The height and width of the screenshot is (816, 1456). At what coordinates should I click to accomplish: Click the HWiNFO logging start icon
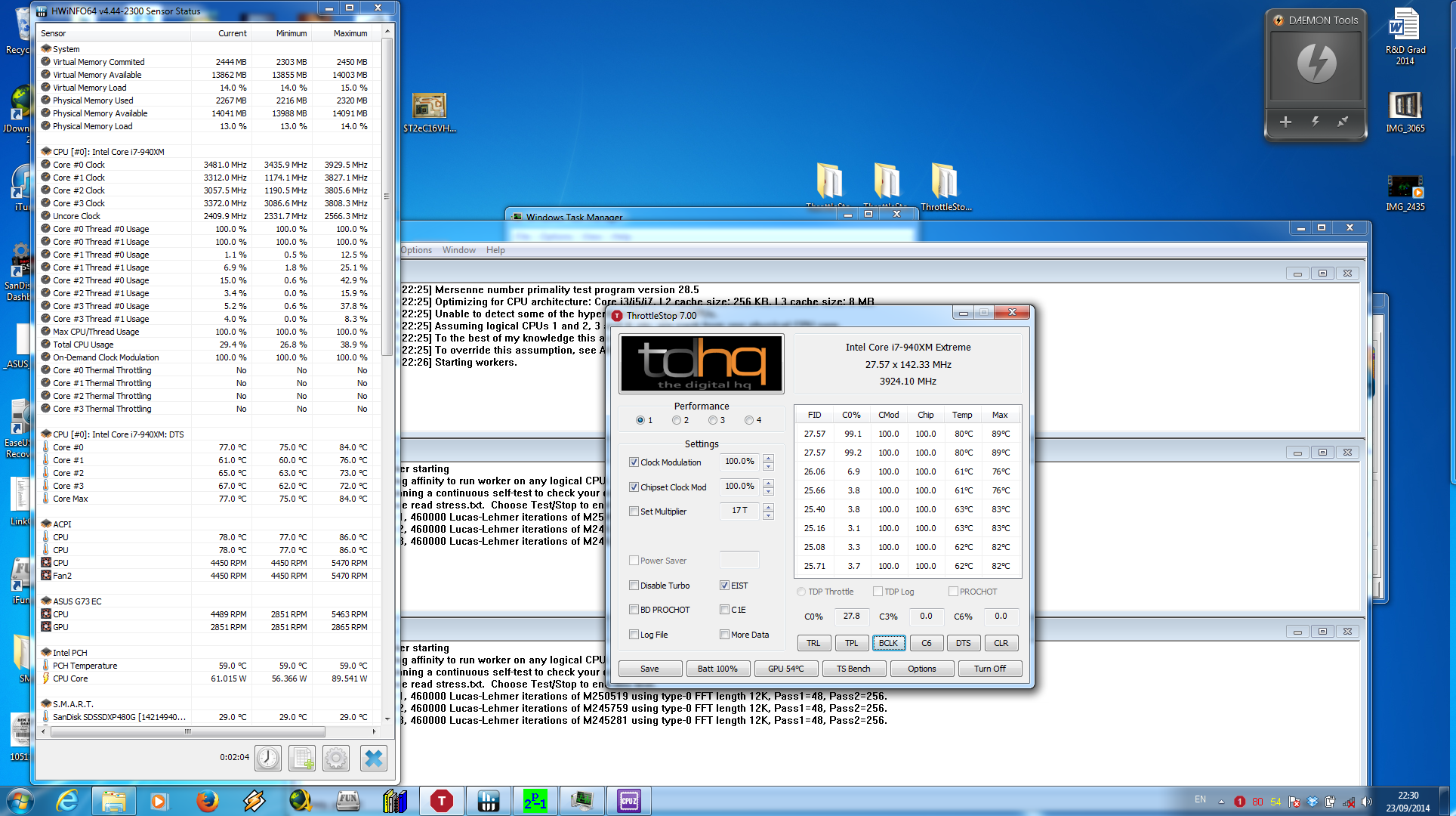tap(302, 758)
